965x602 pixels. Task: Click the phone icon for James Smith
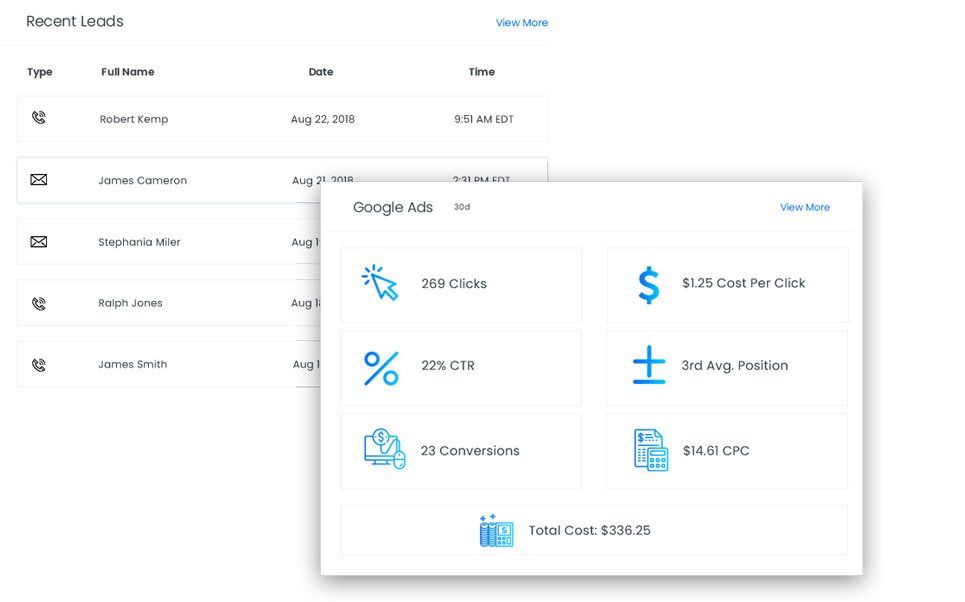point(39,365)
